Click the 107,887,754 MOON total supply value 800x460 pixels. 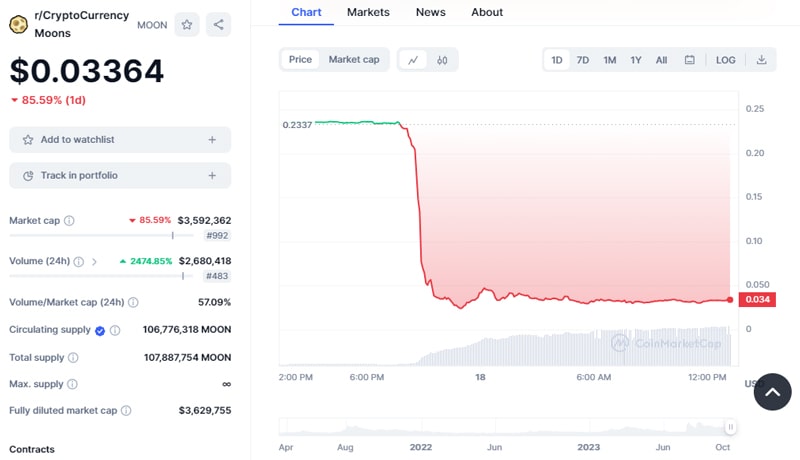coord(187,357)
